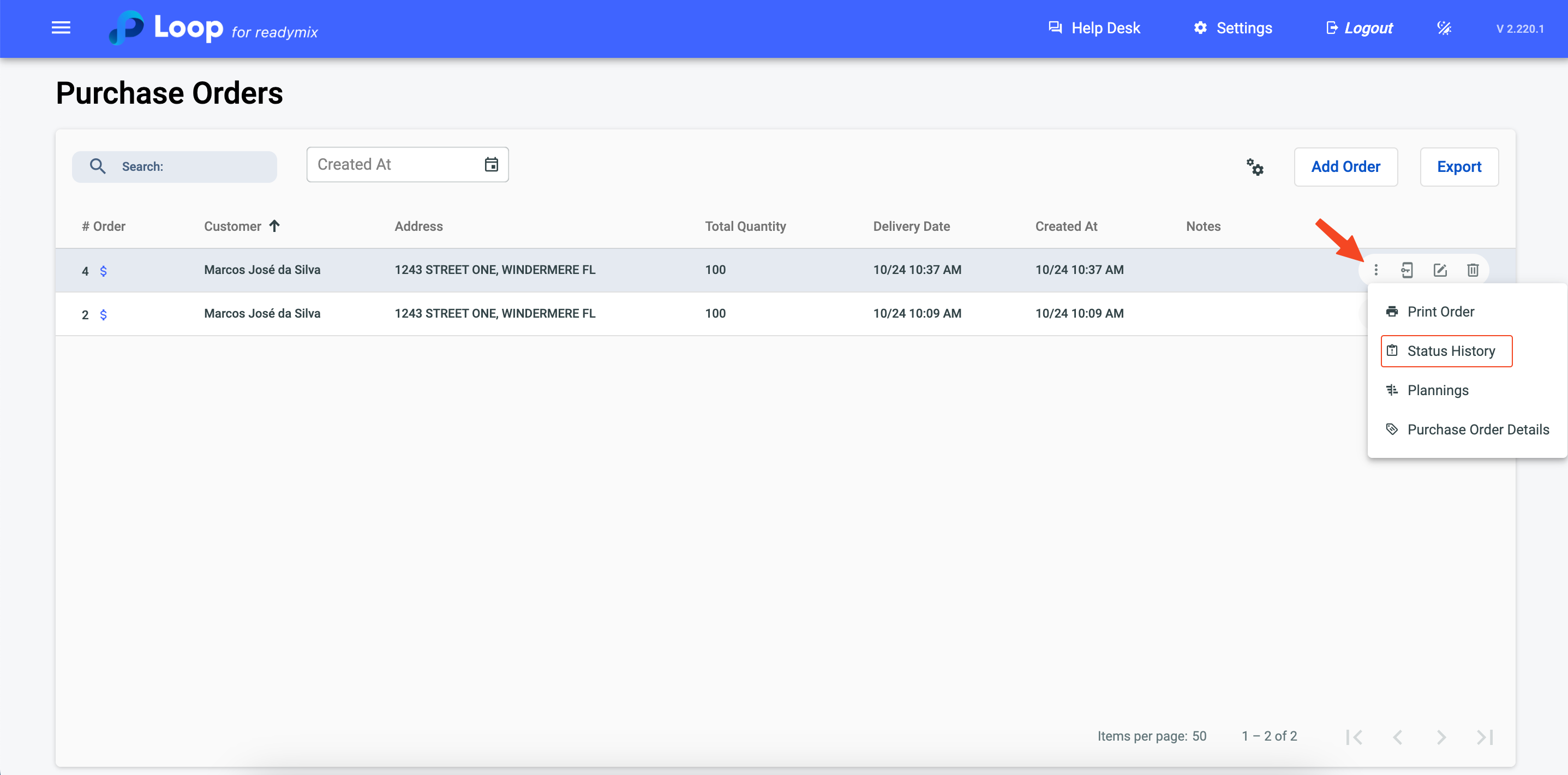Image resolution: width=1568 pixels, height=775 pixels.
Task: Open the Created At calendar picker
Action: coord(491,164)
